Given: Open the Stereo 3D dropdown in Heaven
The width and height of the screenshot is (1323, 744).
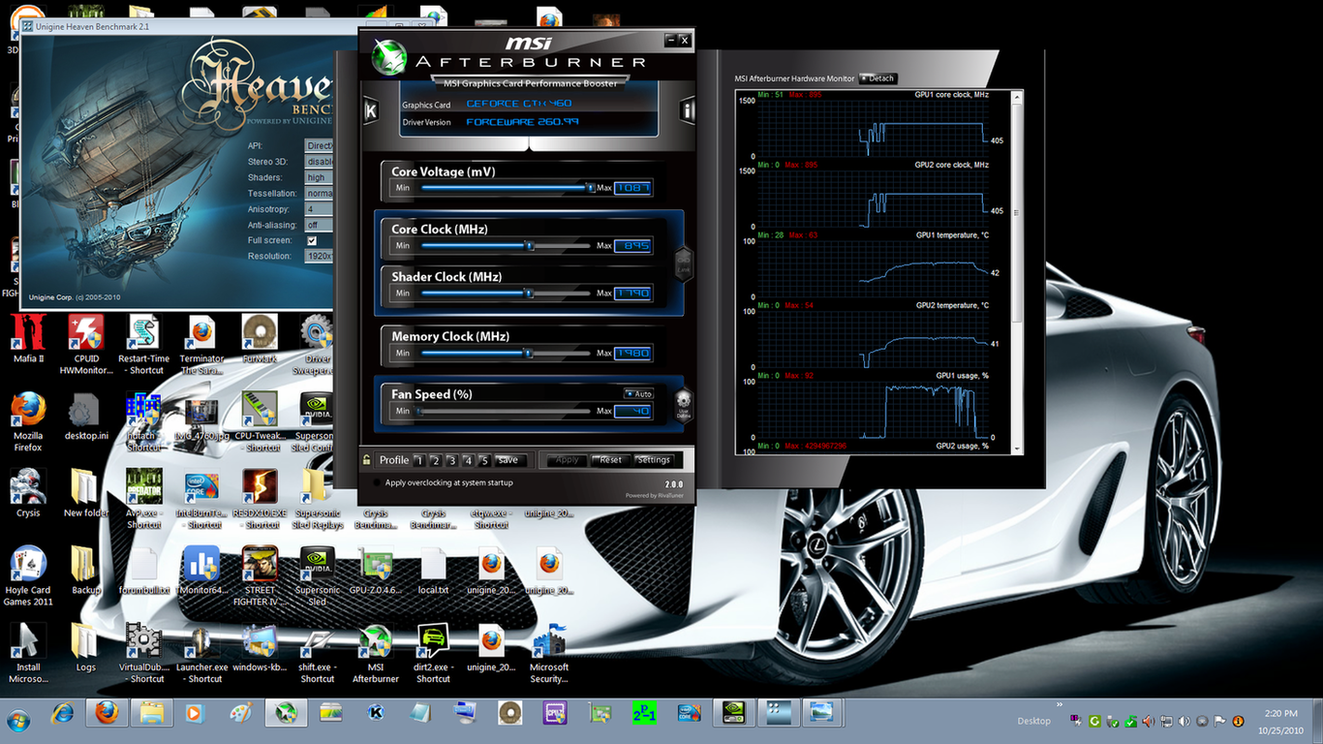Looking at the screenshot, I should [319, 162].
